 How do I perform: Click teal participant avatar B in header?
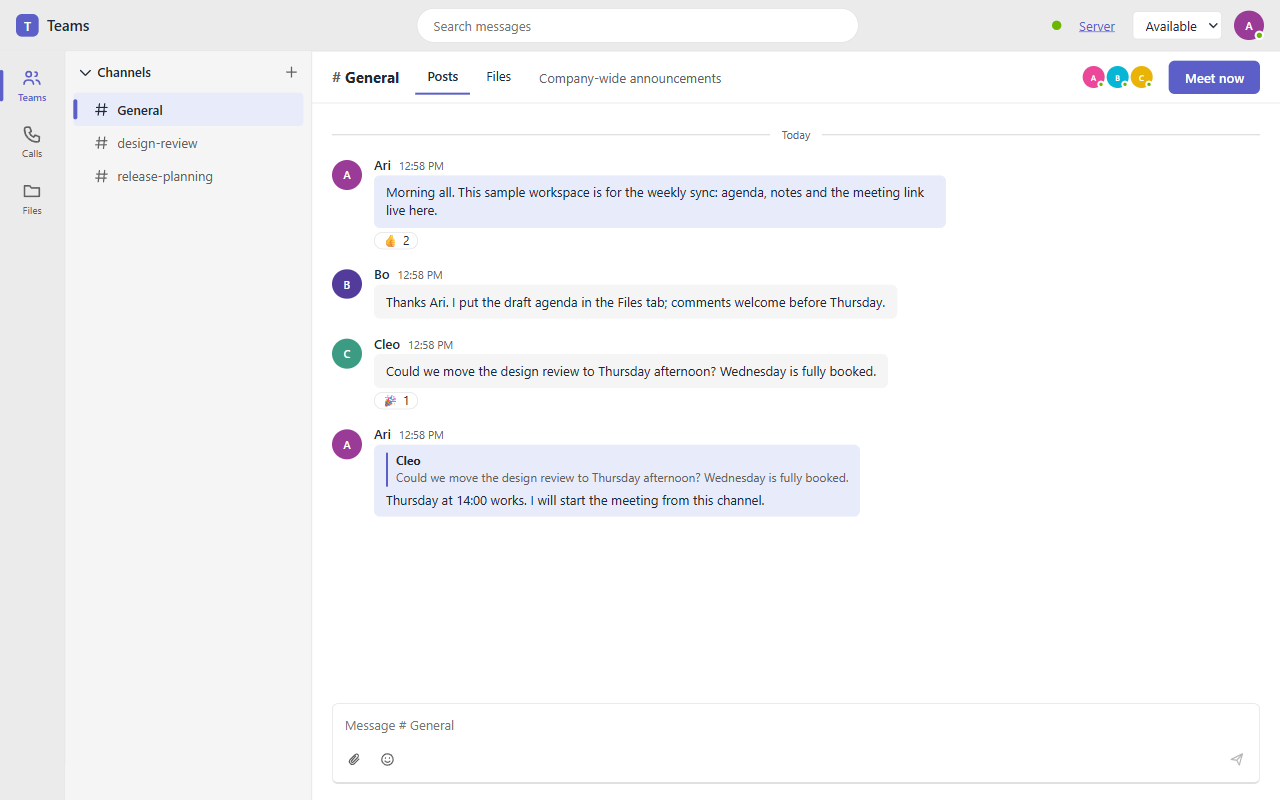pyautogui.click(x=1117, y=77)
